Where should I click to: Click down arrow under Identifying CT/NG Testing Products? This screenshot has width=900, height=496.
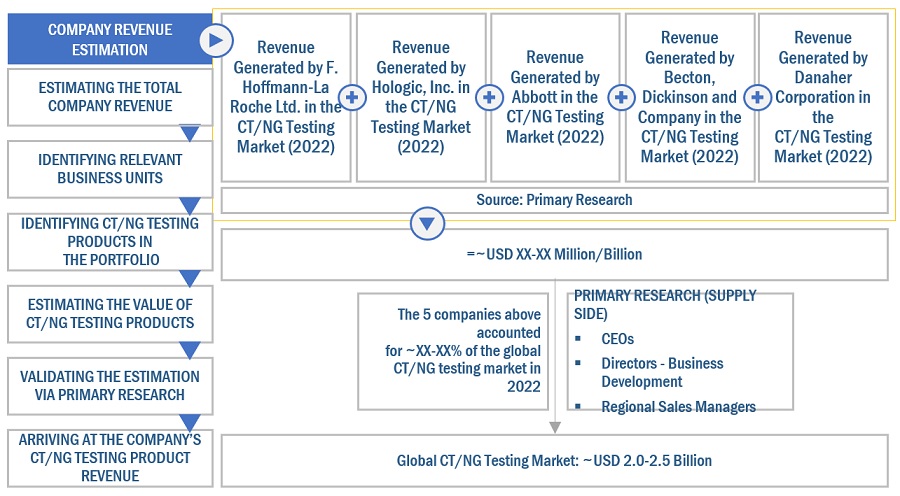click(x=188, y=279)
